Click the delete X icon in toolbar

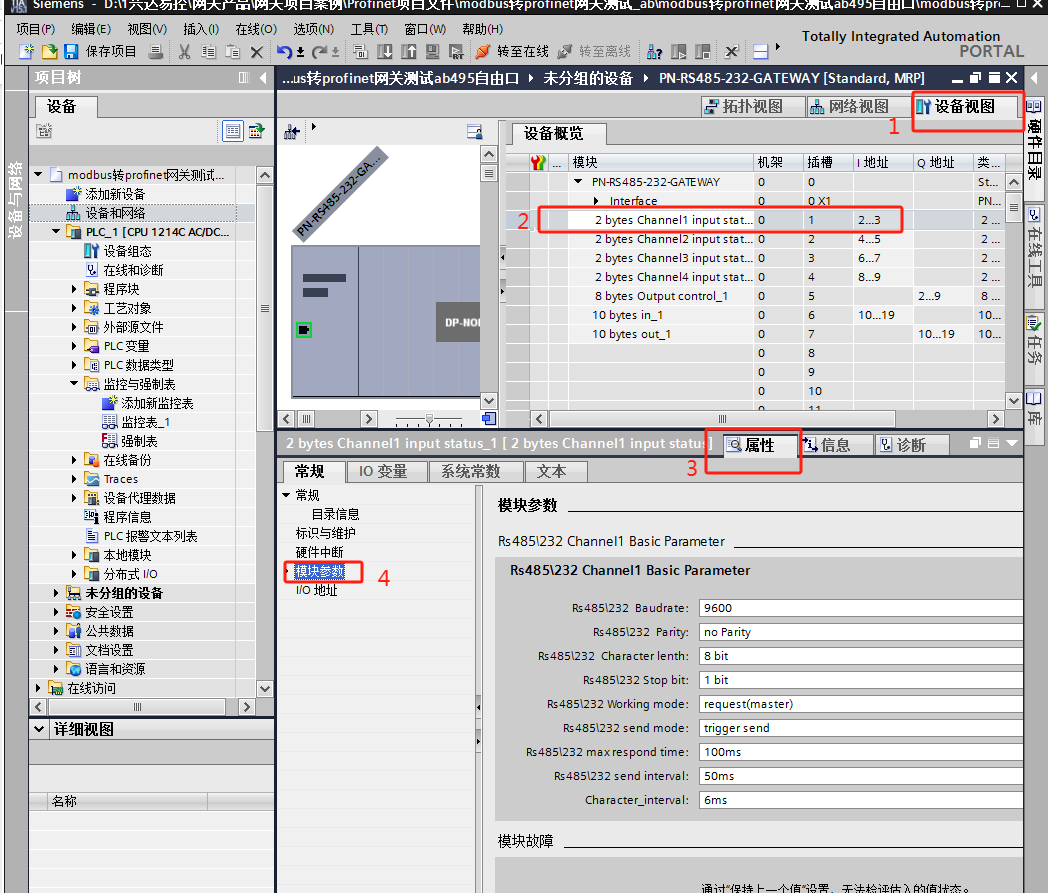pyautogui.click(x=257, y=51)
